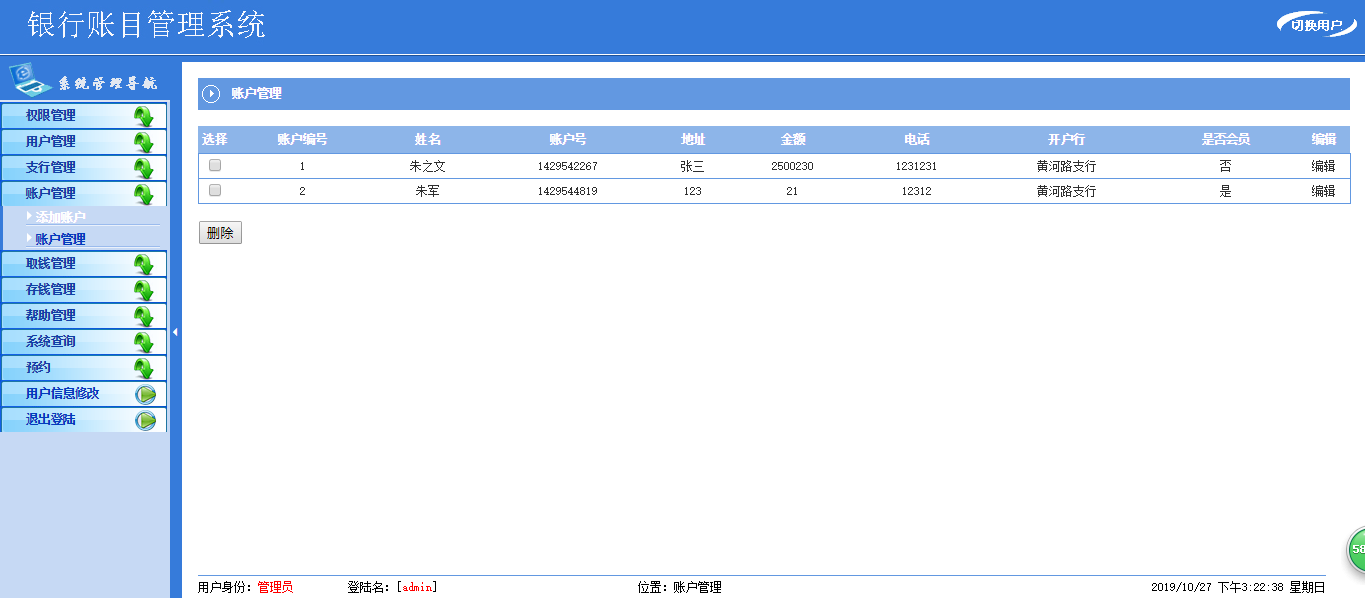Click the 账户号 column header
The image size is (1365, 598).
pyautogui.click(x=567, y=140)
